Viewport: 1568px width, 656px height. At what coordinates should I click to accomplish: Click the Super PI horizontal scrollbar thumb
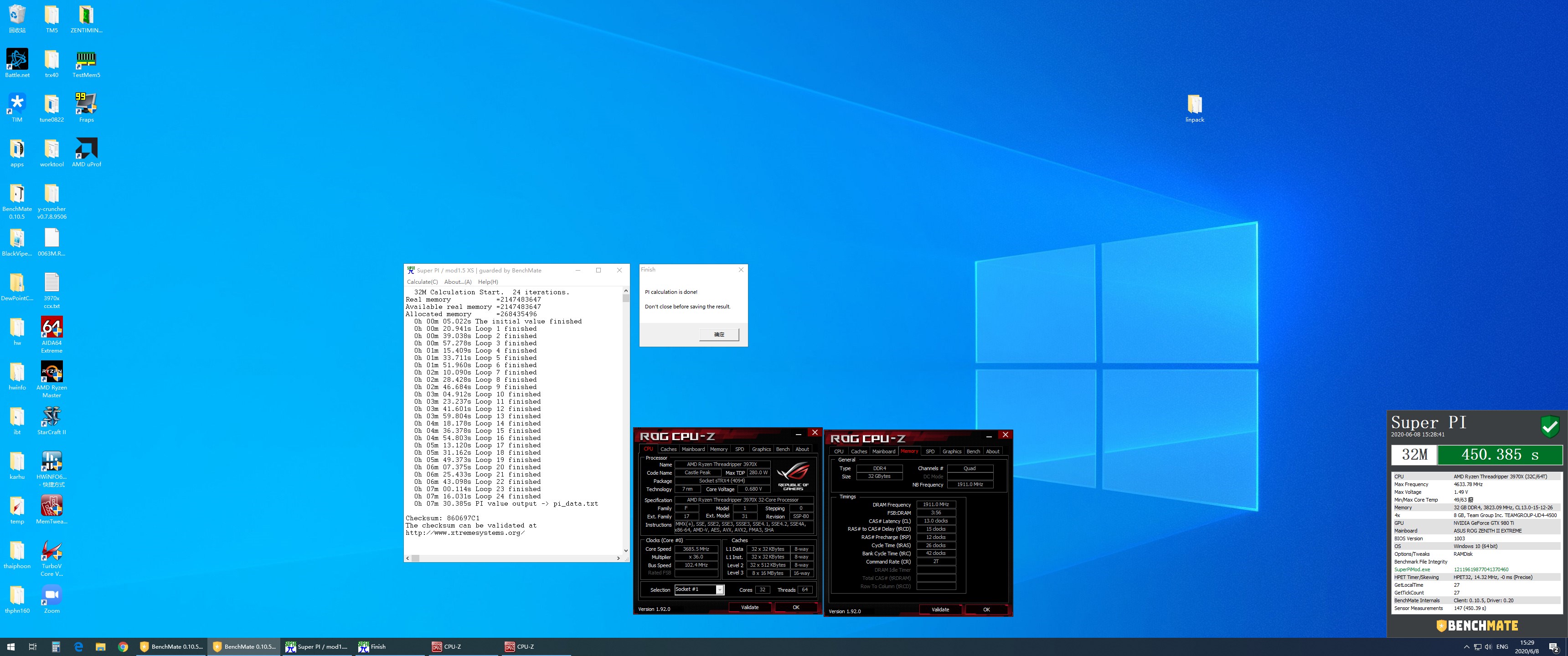(x=415, y=558)
